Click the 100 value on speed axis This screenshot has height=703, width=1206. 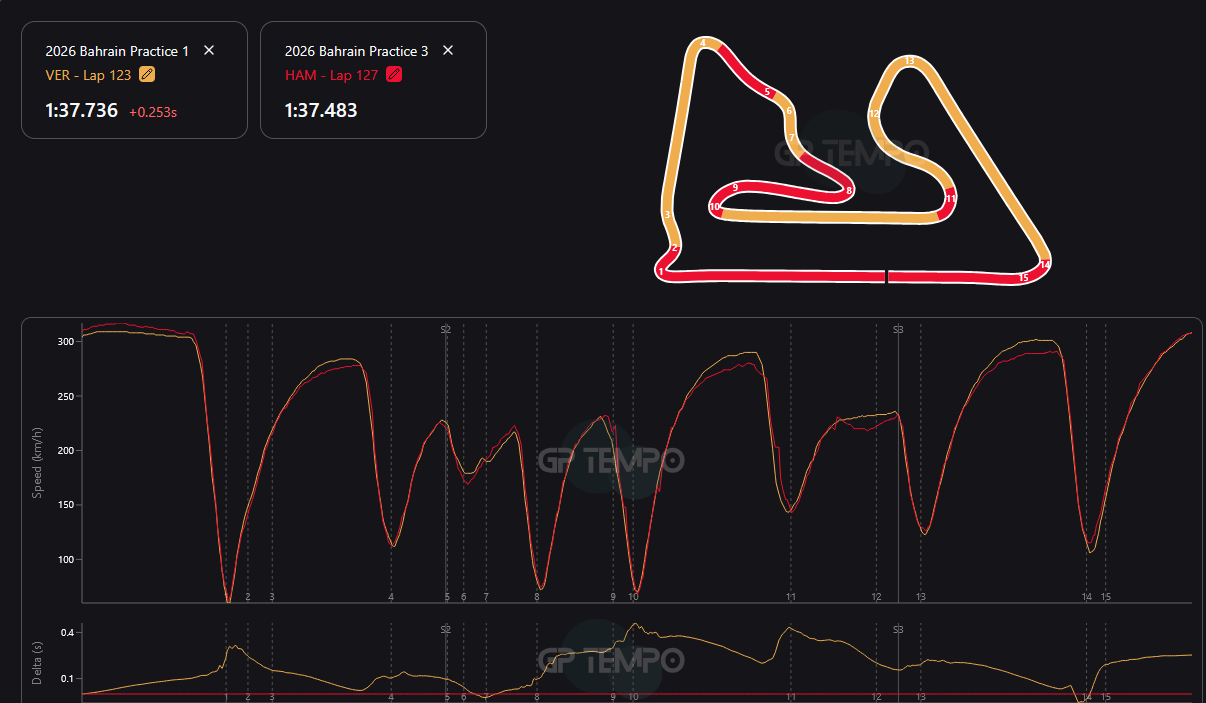click(67, 560)
